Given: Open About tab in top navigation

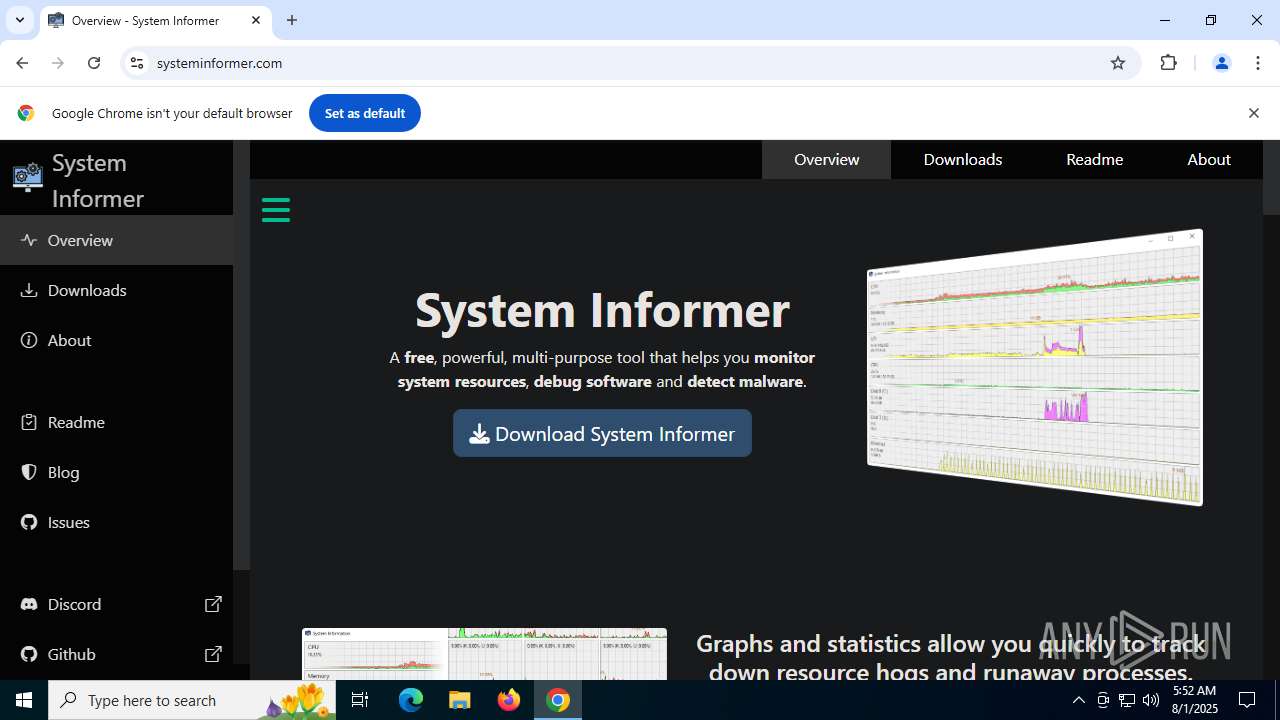Looking at the screenshot, I should [1209, 159].
